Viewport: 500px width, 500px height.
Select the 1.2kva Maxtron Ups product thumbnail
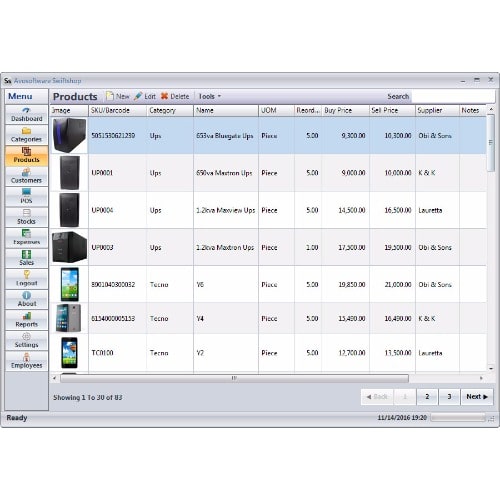tap(69, 247)
